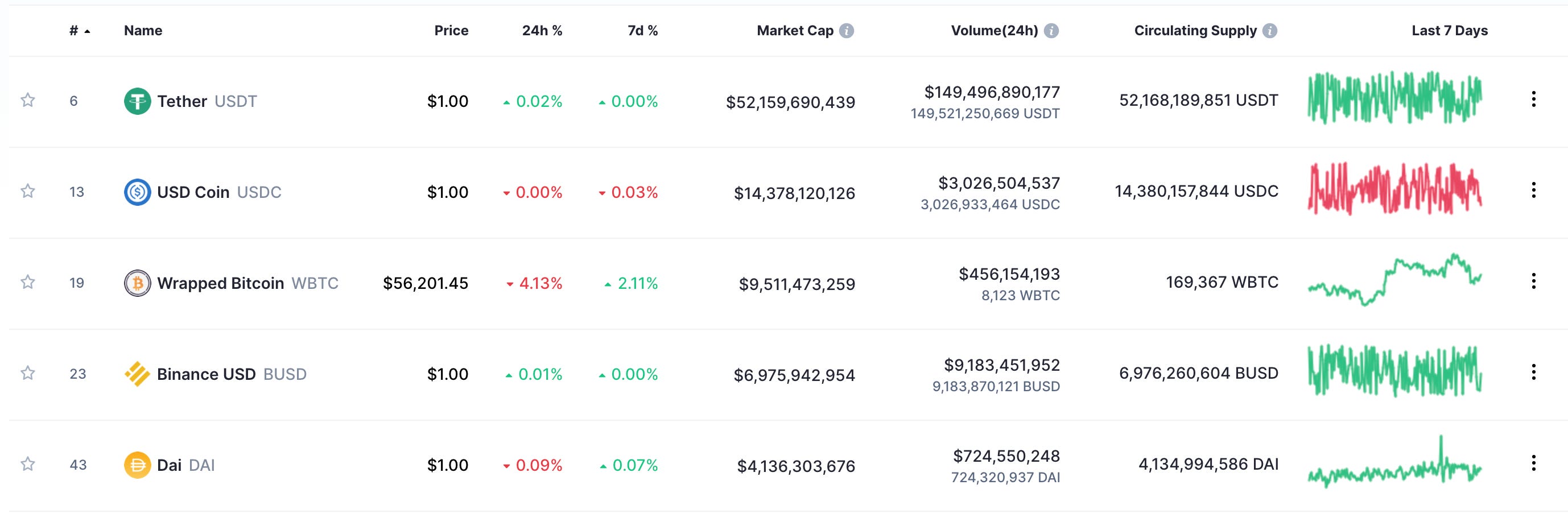Image resolution: width=1568 pixels, height=522 pixels.
Task: Click the Binance USD logo icon
Action: [x=138, y=374]
